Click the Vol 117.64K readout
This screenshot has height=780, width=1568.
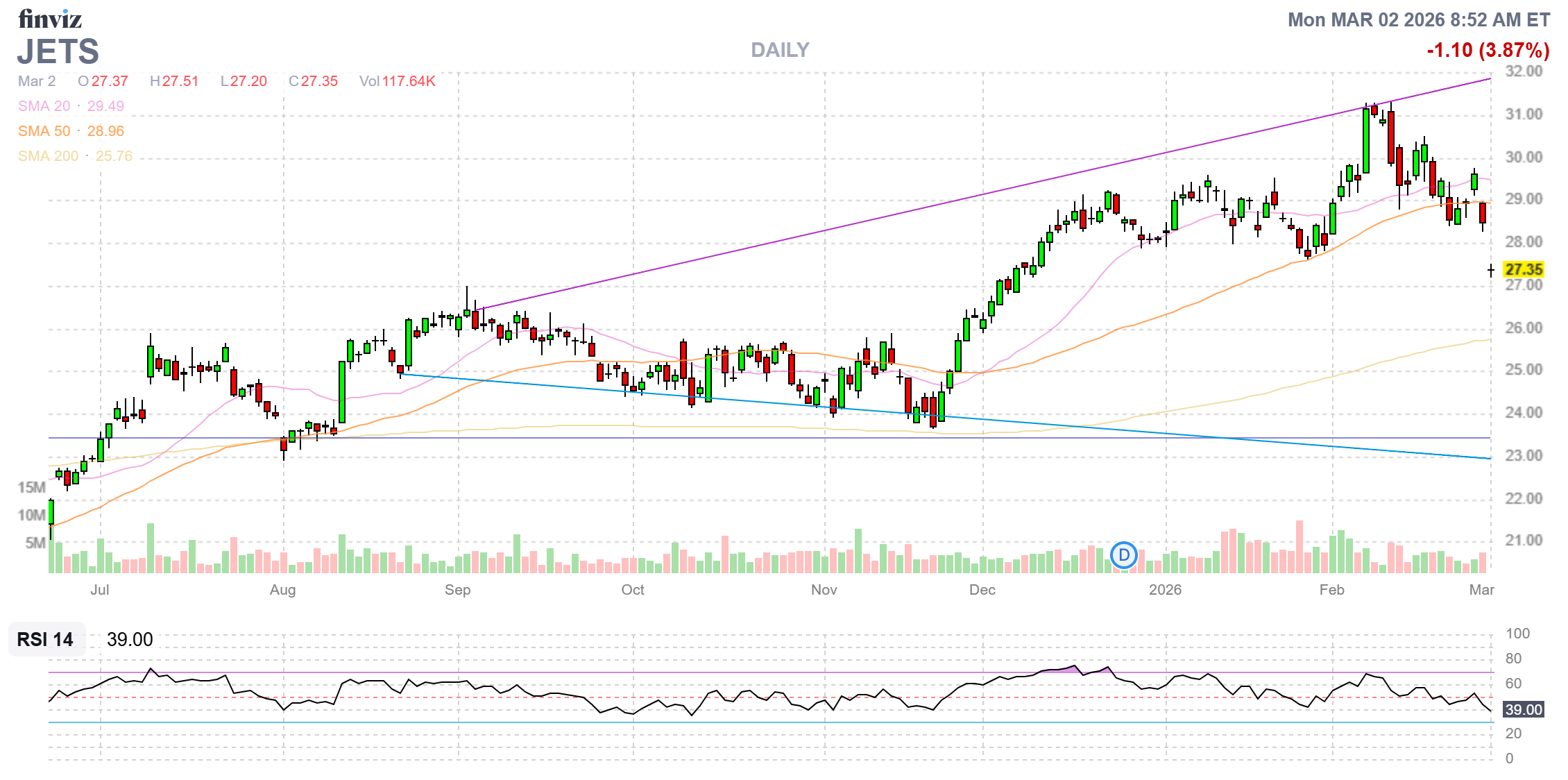tap(398, 81)
